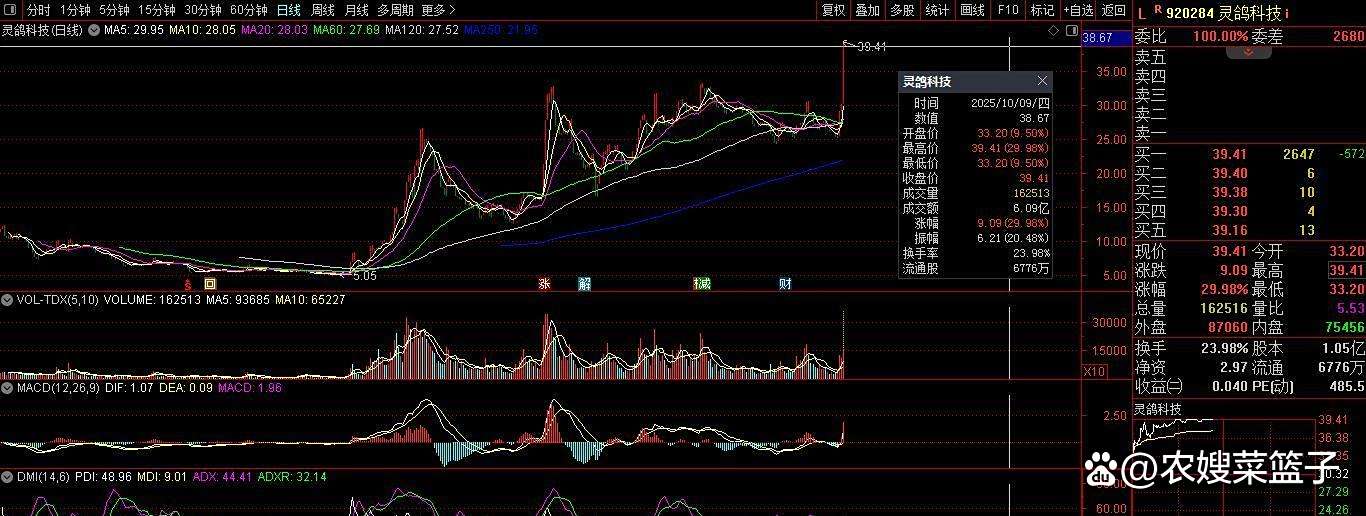The image size is (1366, 516).
Task: Click the MA60: 27.69 legend label
Action: click(346, 31)
